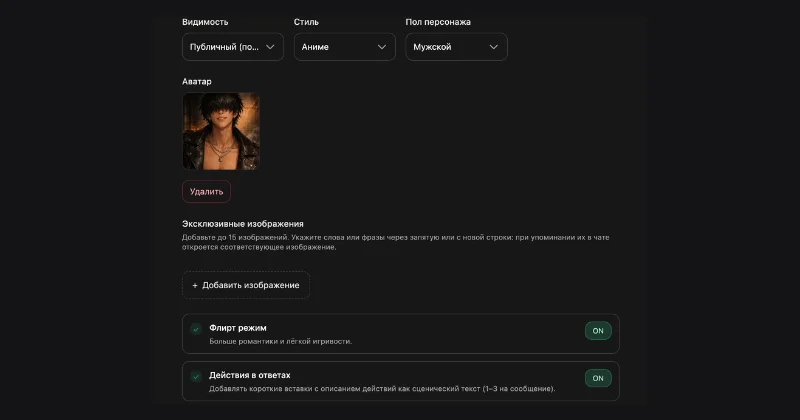
Task: Click the avatar thumbnail image
Action: tap(221, 131)
